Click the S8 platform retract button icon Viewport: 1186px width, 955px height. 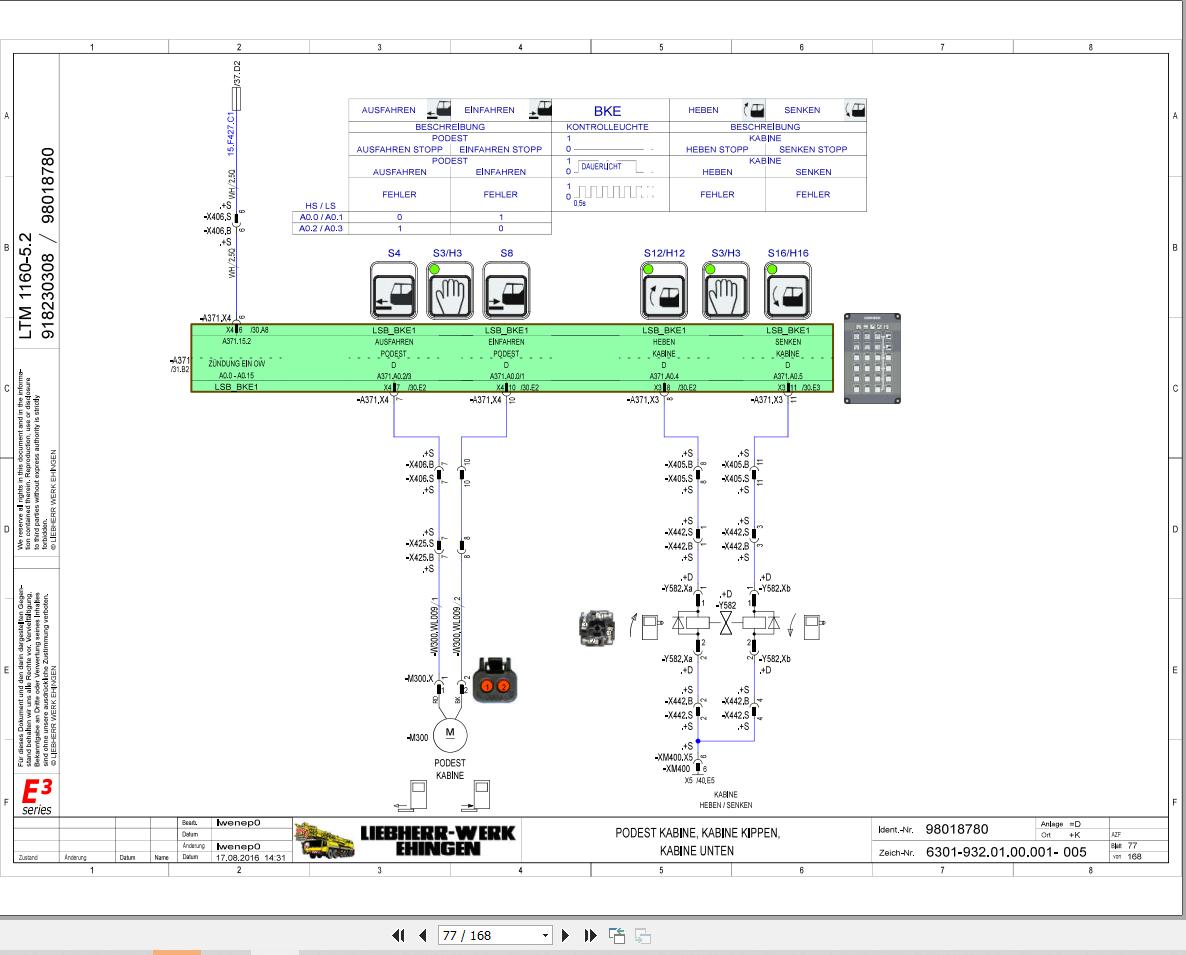(x=506, y=291)
